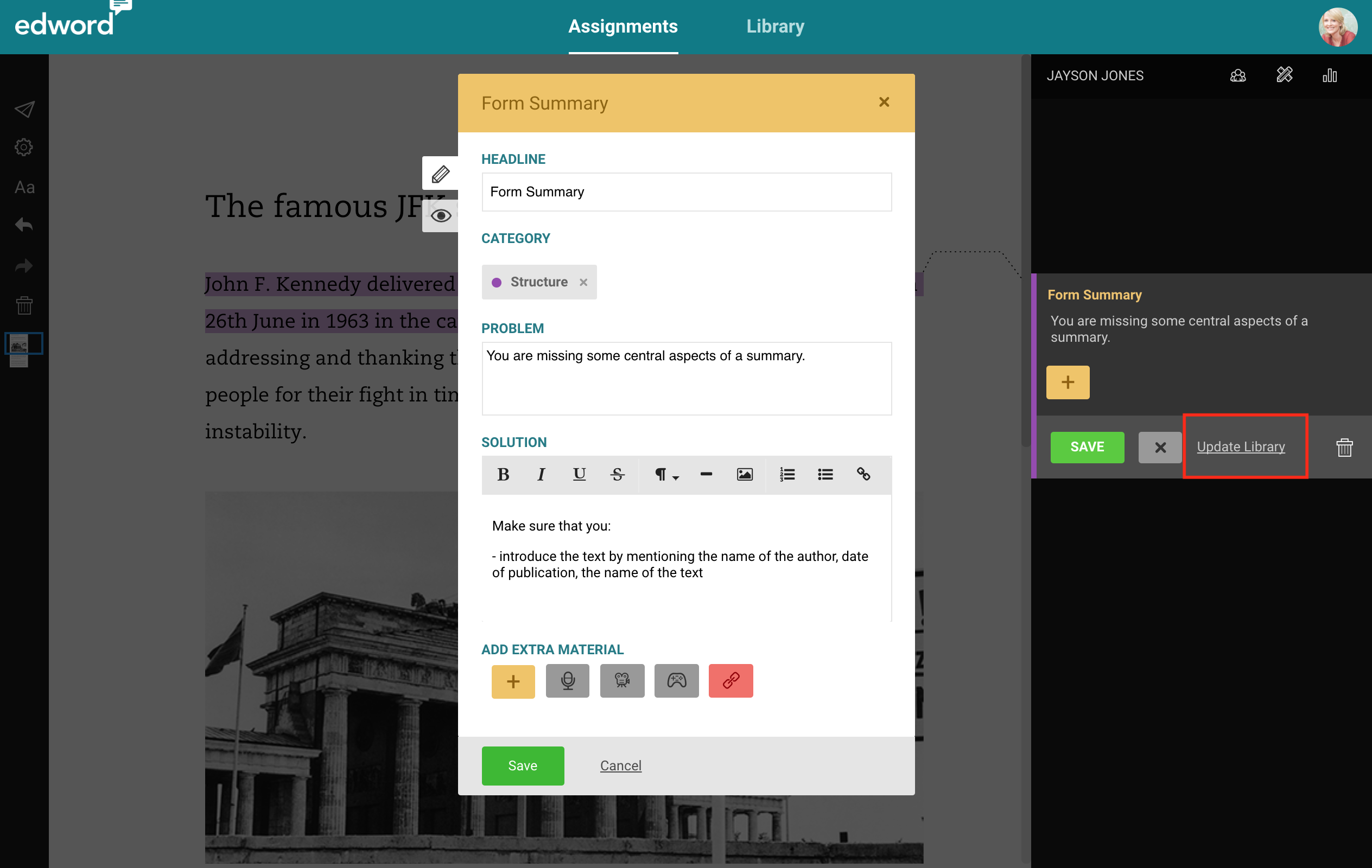Remove the Structure category tag
The height and width of the screenshot is (868, 1372).
pyautogui.click(x=583, y=282)
